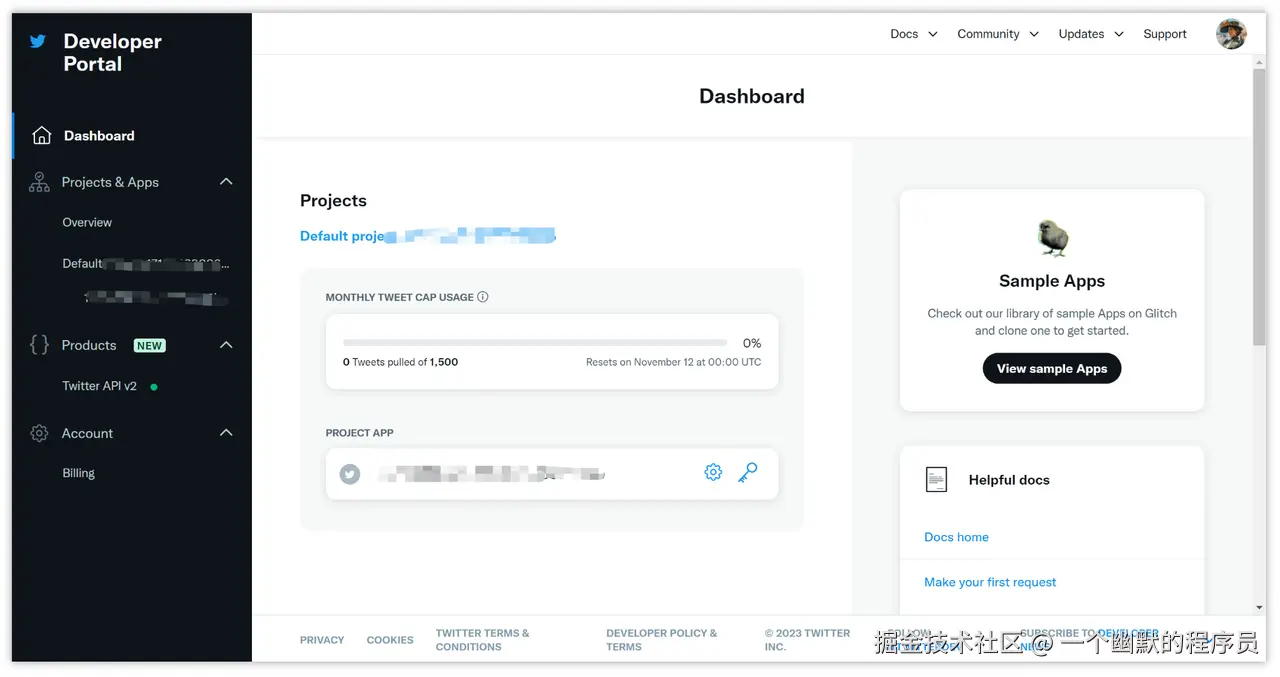Click the Projects & Apps hierarchy icon
The height and width of the screenshot is (677, 1280).
pyautogui.click(x=39, y=182)
